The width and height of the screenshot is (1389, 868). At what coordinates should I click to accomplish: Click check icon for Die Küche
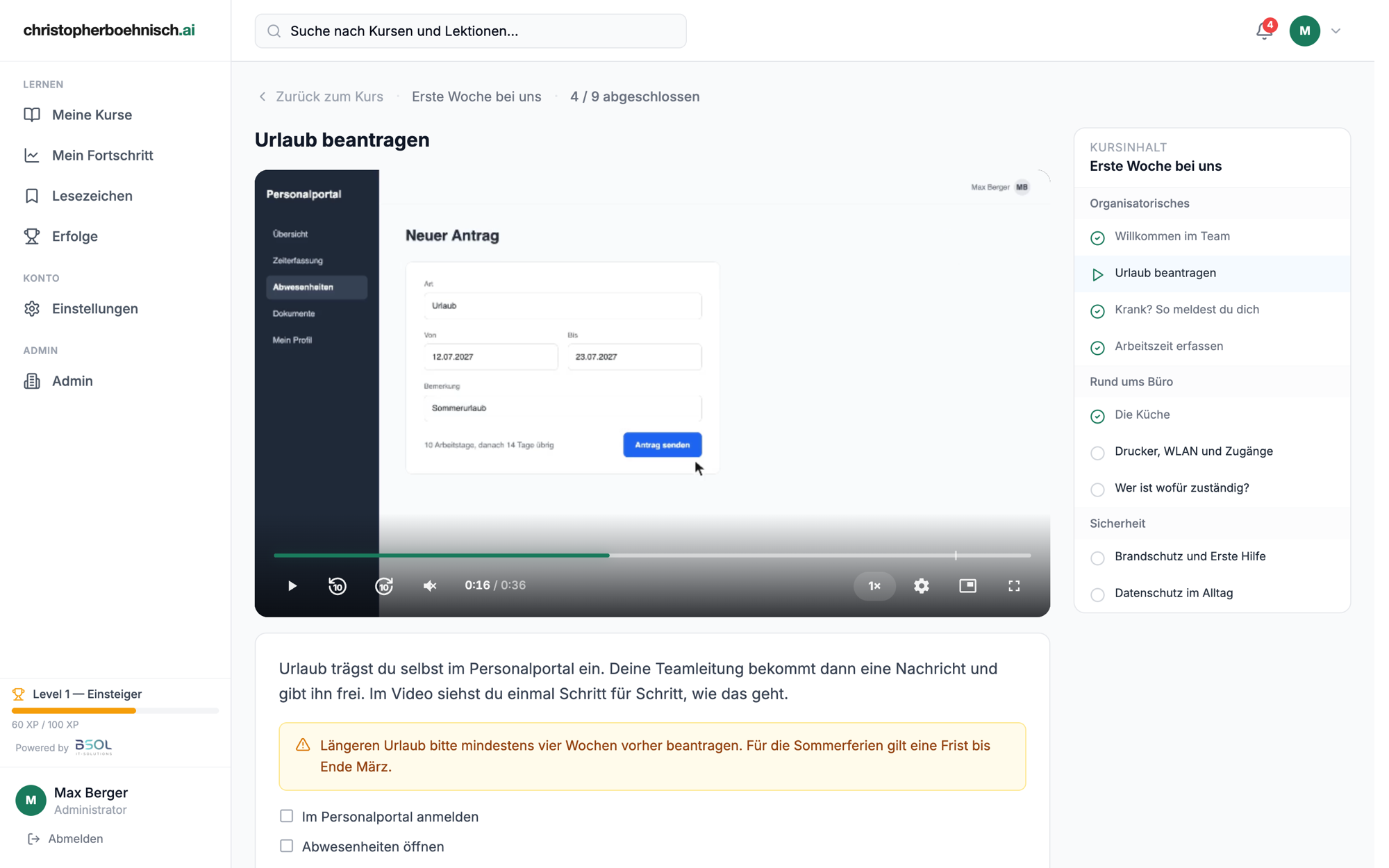1097,417
